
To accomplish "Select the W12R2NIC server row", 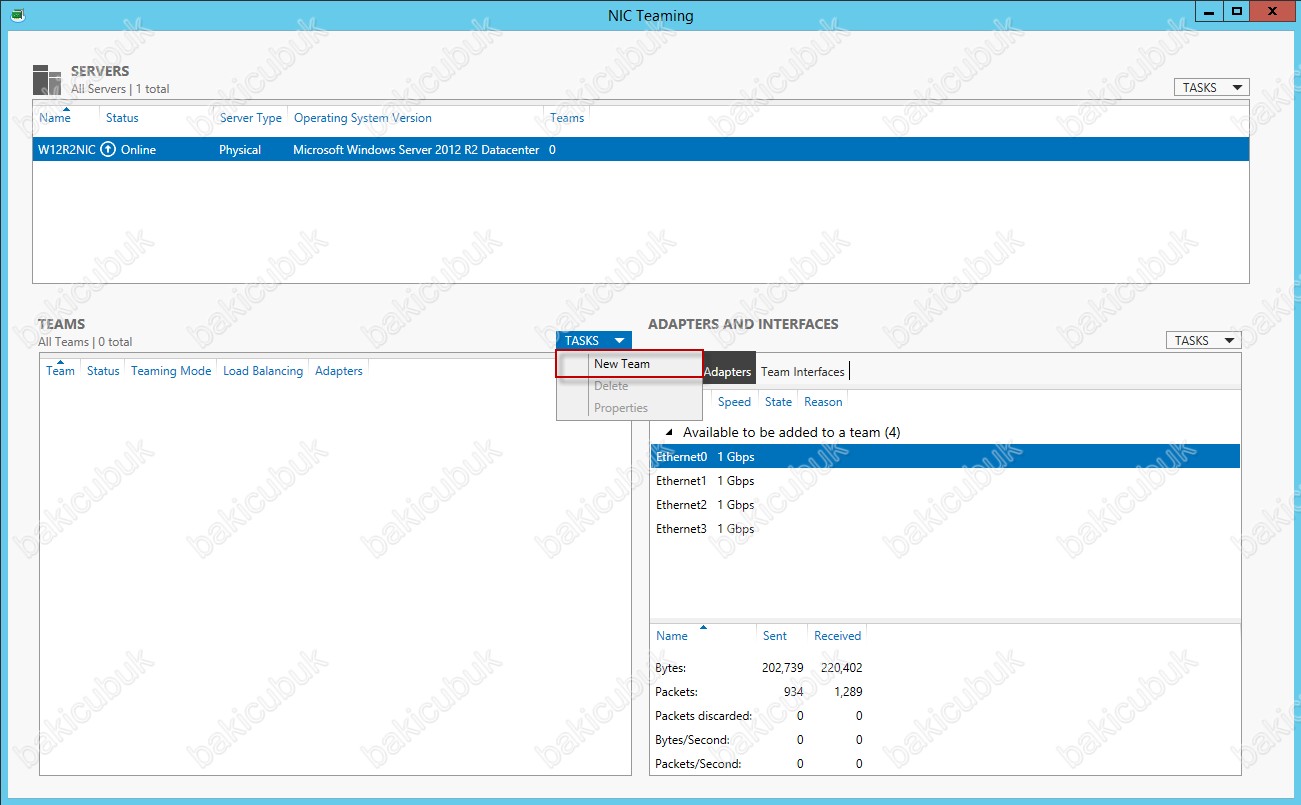I will (641, 150).
